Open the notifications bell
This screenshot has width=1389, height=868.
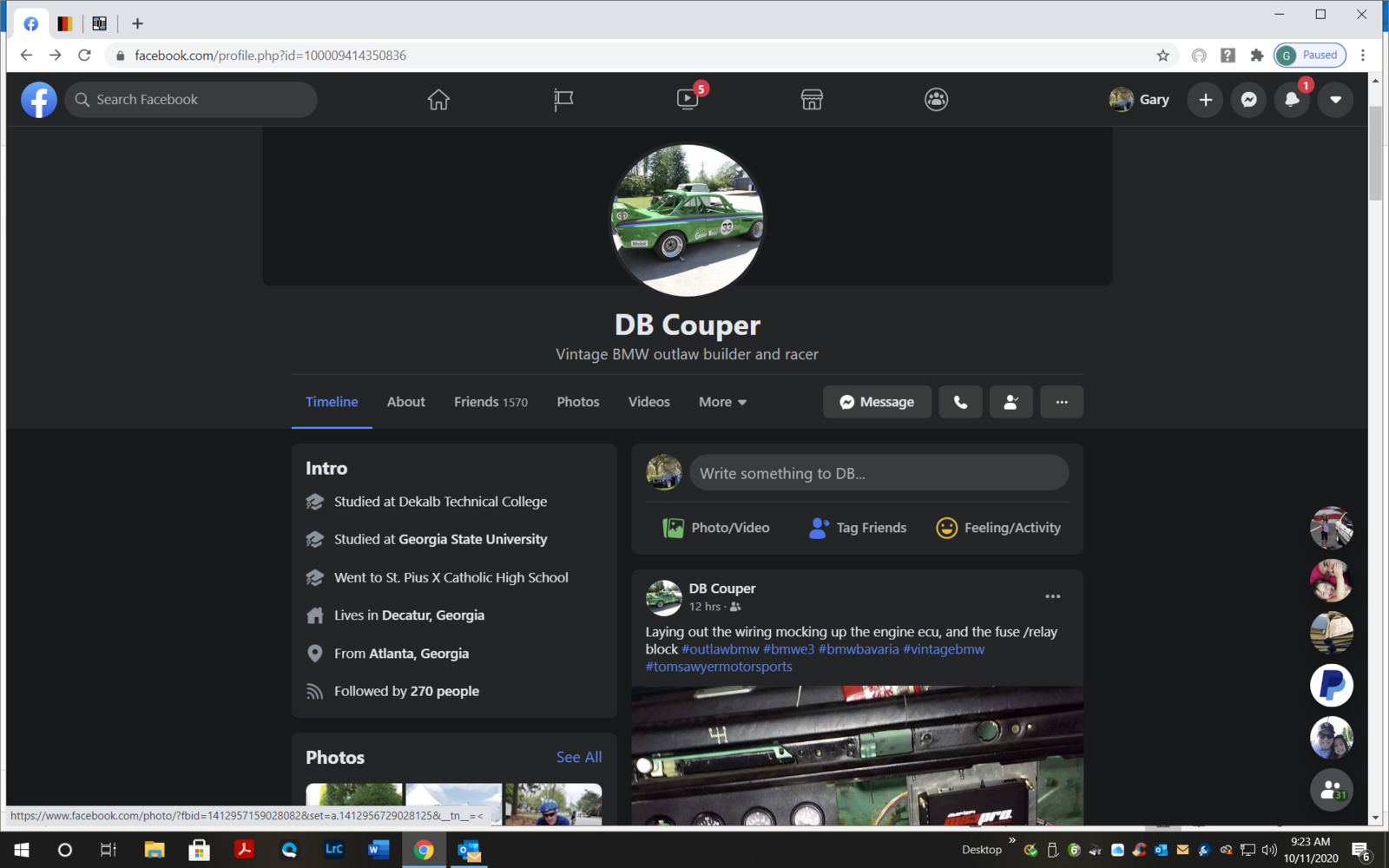coord(1292,100)
